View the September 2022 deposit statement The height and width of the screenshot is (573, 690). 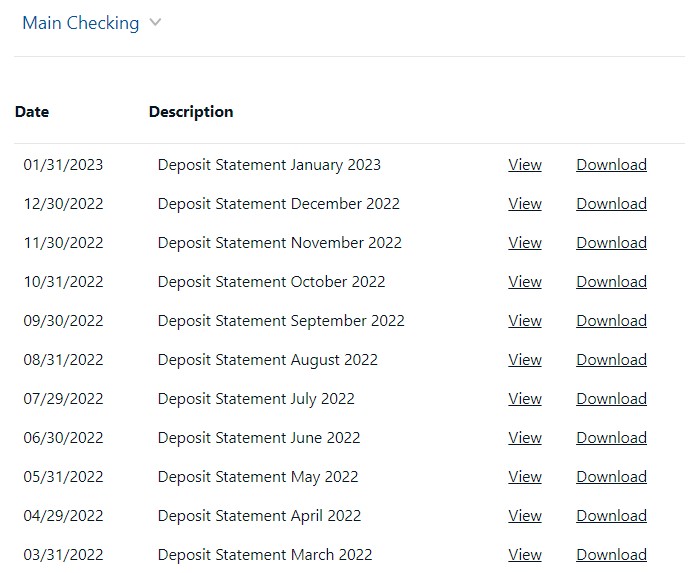525,321
